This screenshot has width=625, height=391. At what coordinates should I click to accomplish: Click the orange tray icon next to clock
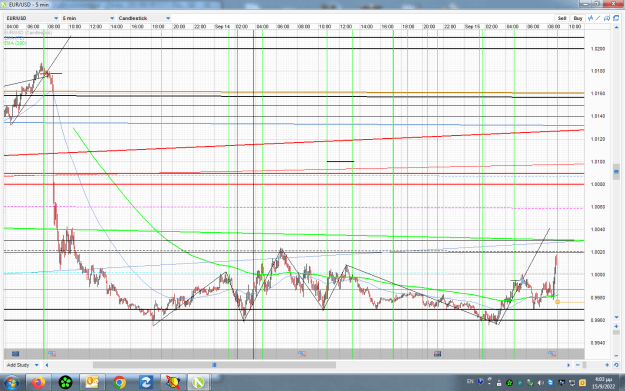[582, 383]
